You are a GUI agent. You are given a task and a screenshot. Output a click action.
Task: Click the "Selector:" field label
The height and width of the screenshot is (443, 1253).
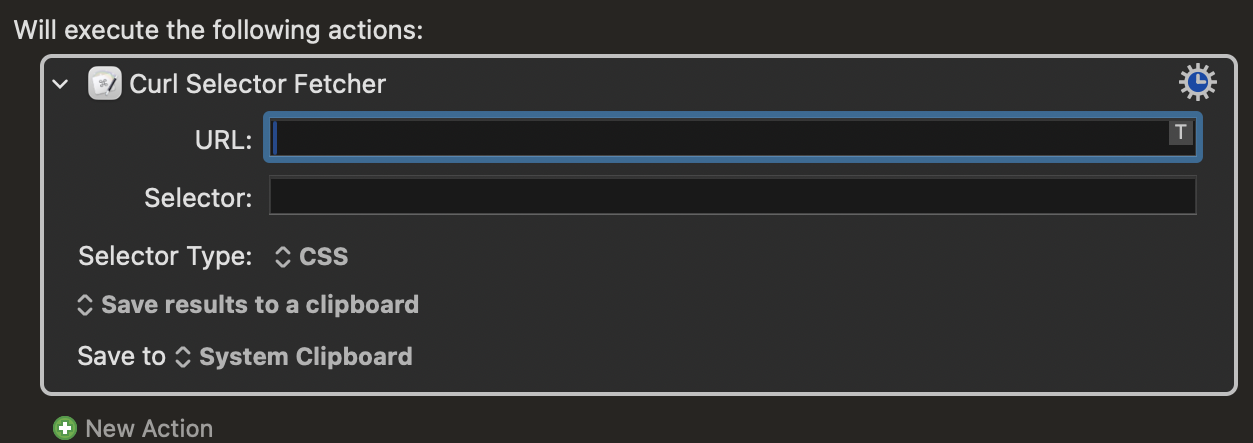pyautogui.click(x=198, y=197)
